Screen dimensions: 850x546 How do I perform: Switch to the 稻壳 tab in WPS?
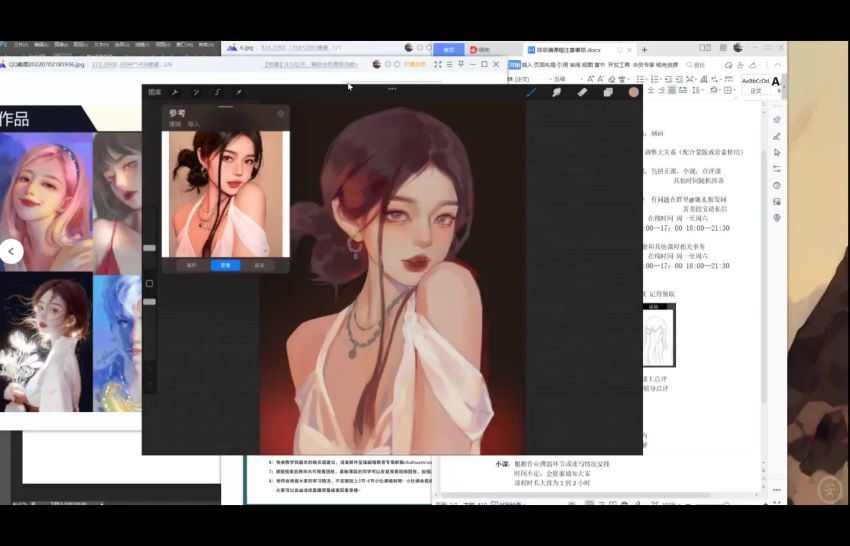(x=480, y=49)
